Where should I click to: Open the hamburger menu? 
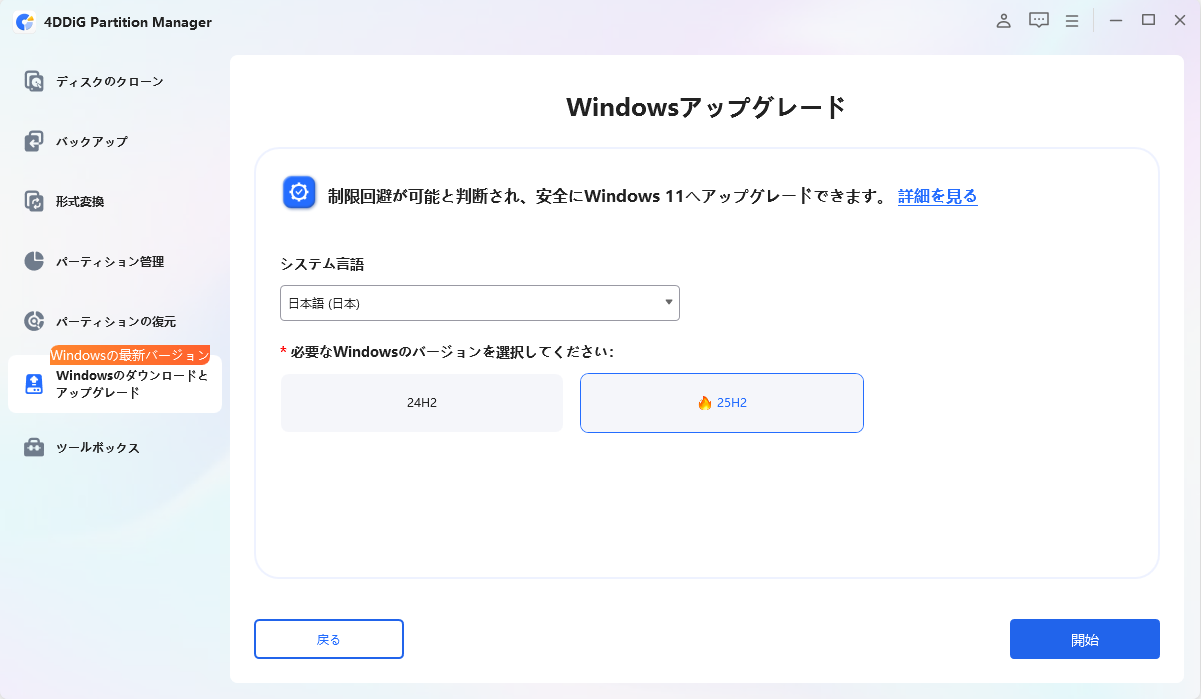click(1071, 20)
